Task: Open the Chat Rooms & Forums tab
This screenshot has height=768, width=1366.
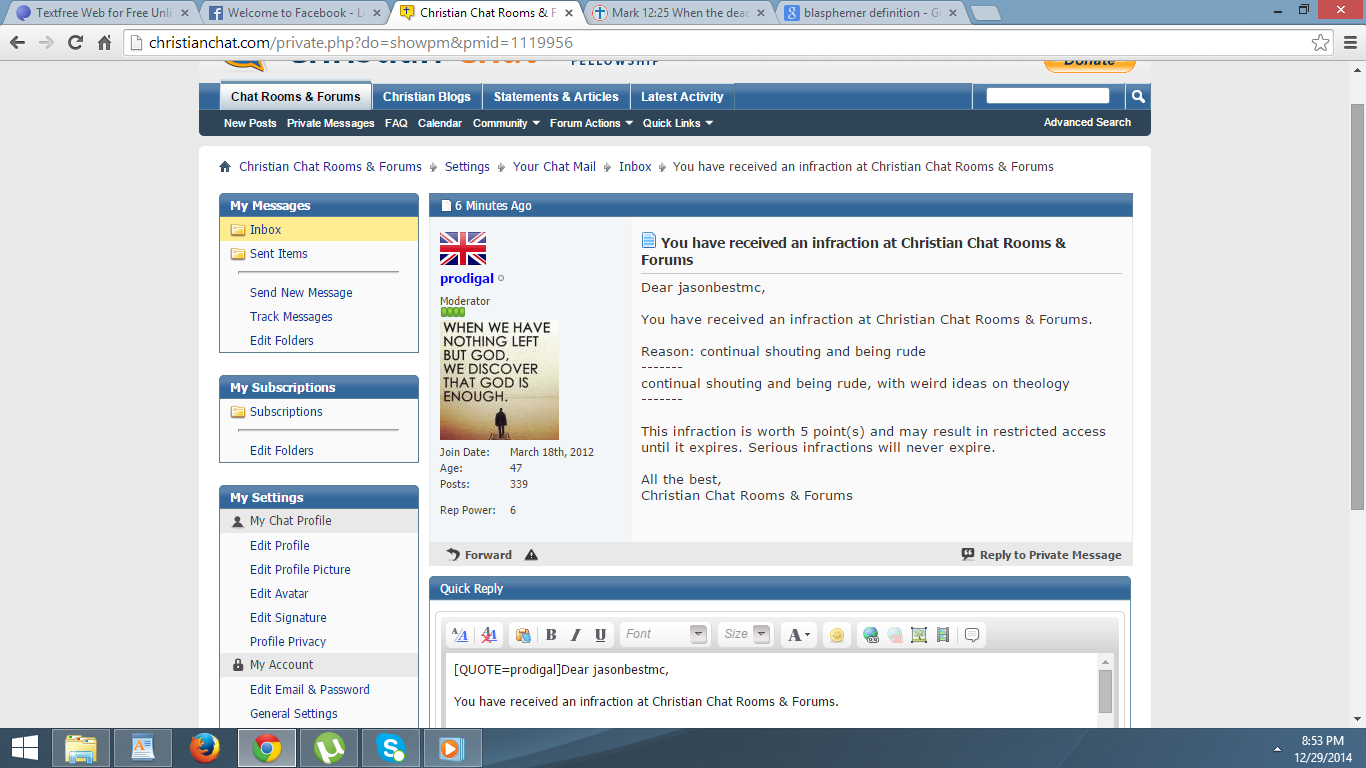Action: coord(296,96)
